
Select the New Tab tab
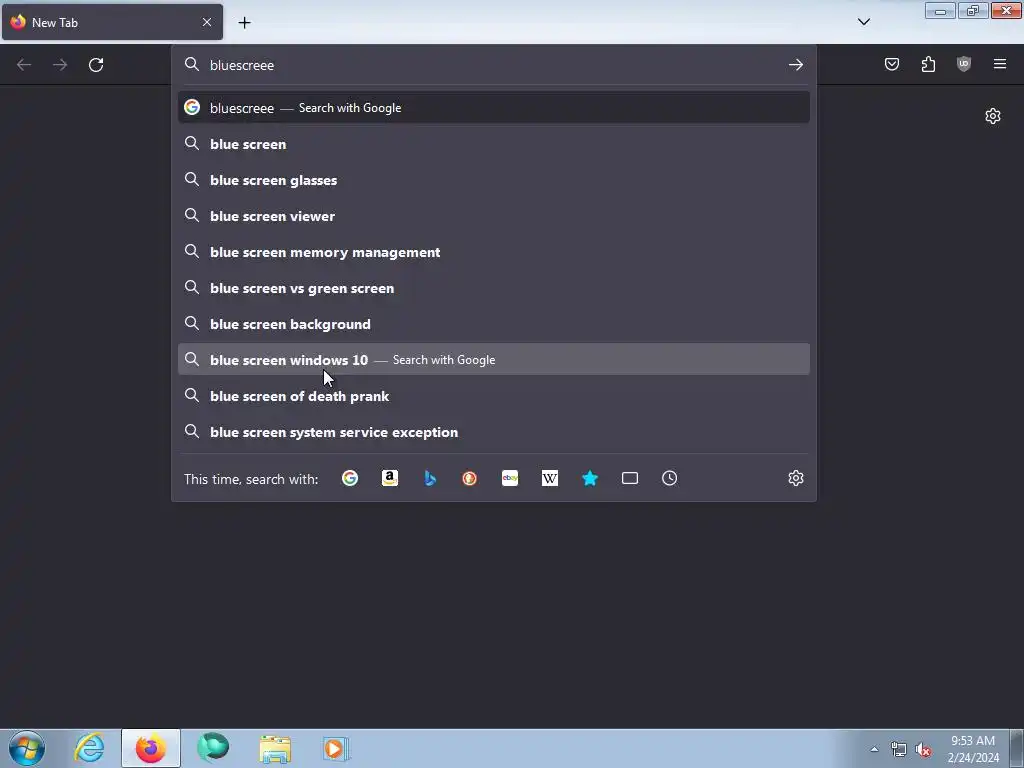112,22
